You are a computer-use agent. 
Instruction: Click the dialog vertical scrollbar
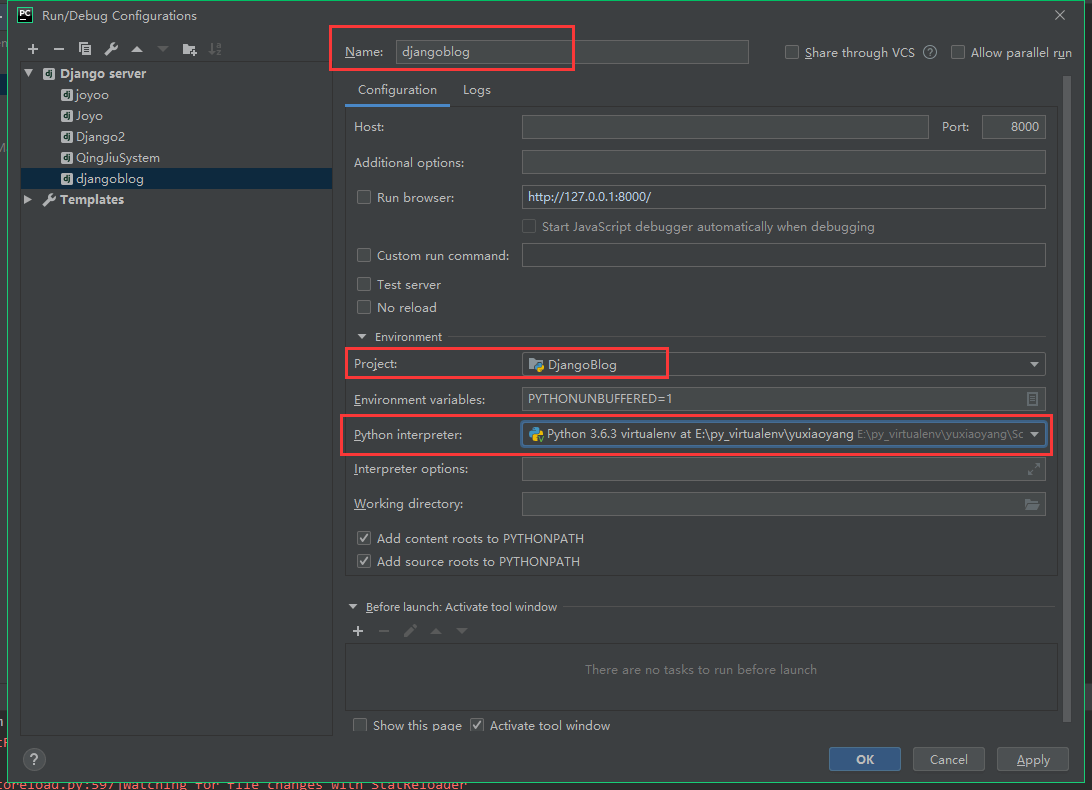pyautogui.click(x=1066, y=398)
